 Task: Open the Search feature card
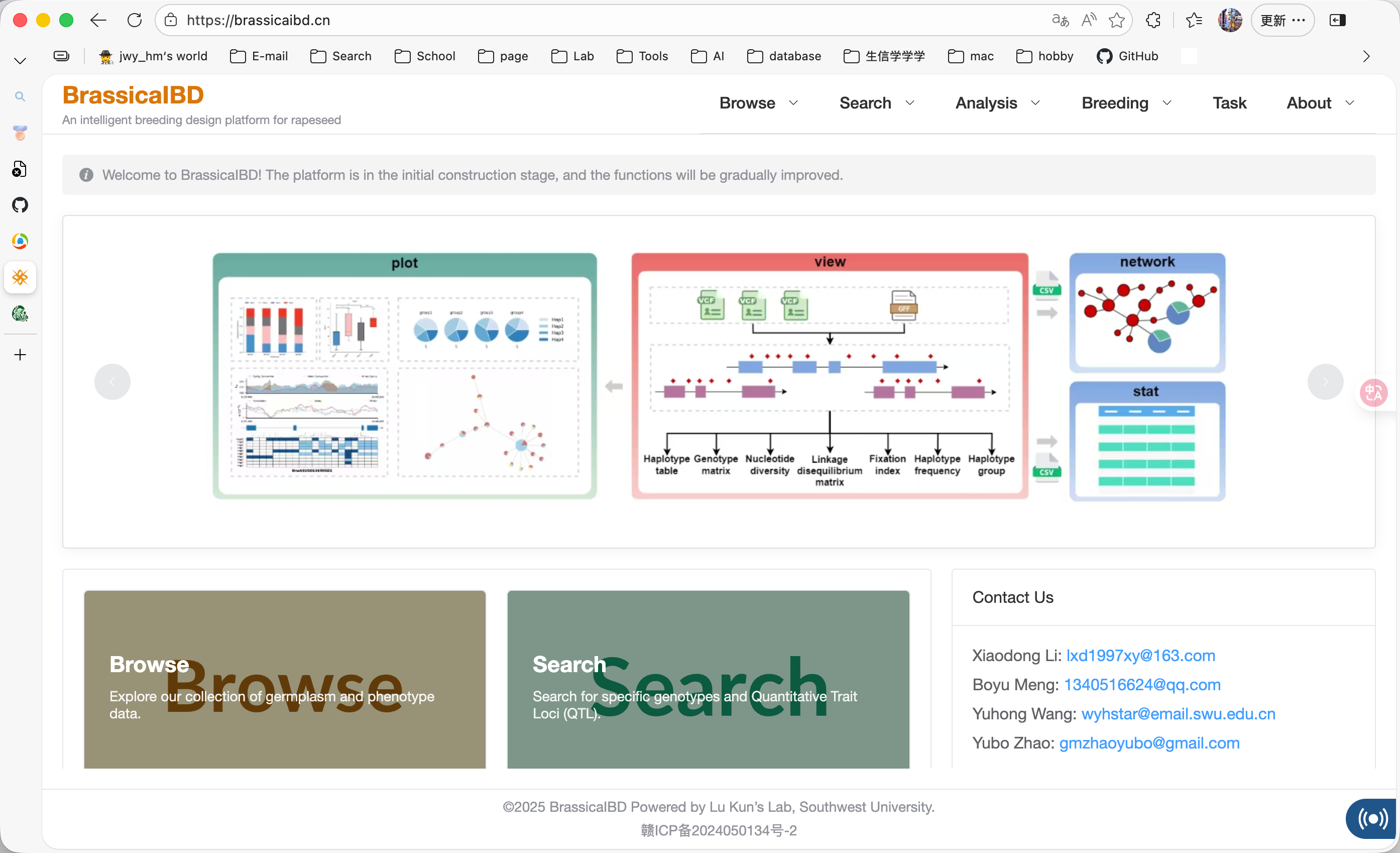[x=708, y=679]
